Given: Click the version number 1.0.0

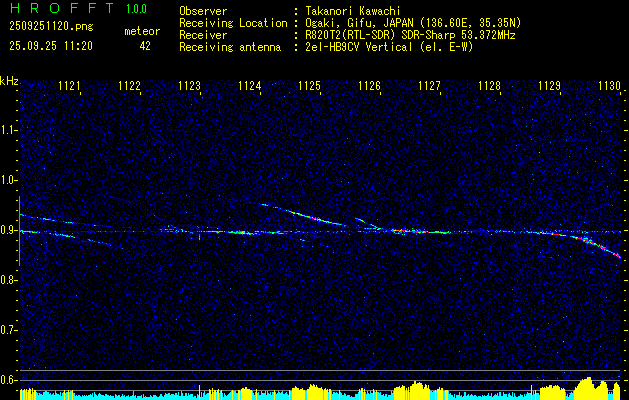Looking at the screenshot, I should (136, 8).
